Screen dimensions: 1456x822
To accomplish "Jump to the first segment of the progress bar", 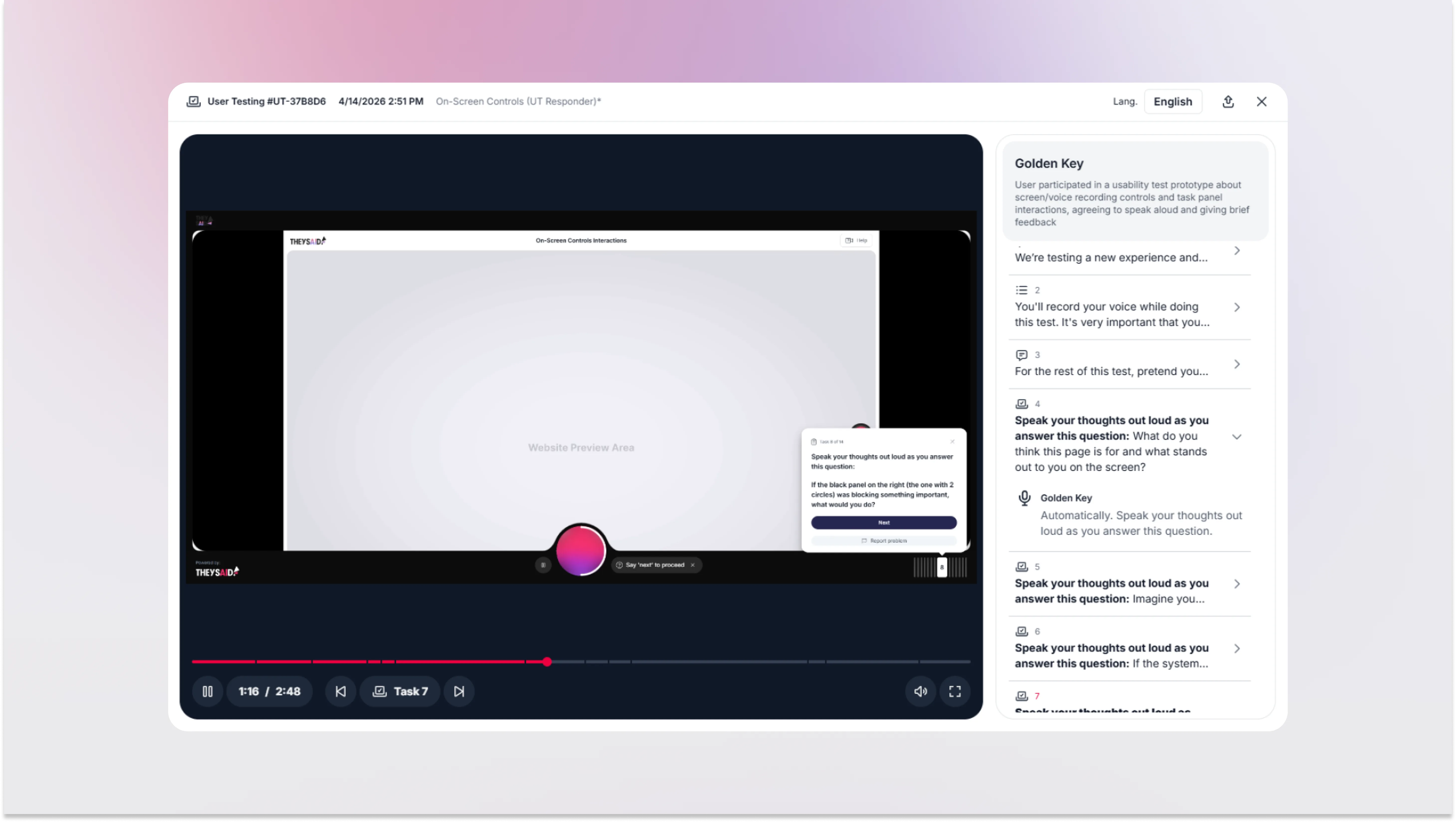I will [x=224, y=662].
